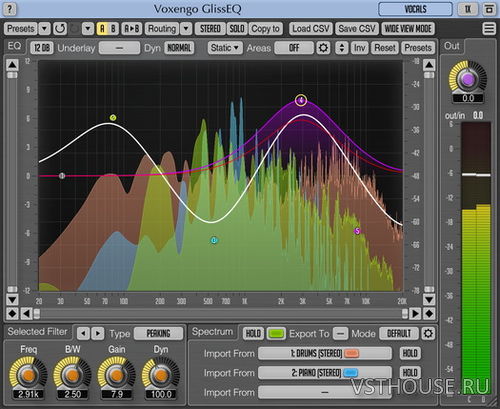The image size is (500, 409).
Task: Open the help question mark button
Action: [x=10, y=9]
